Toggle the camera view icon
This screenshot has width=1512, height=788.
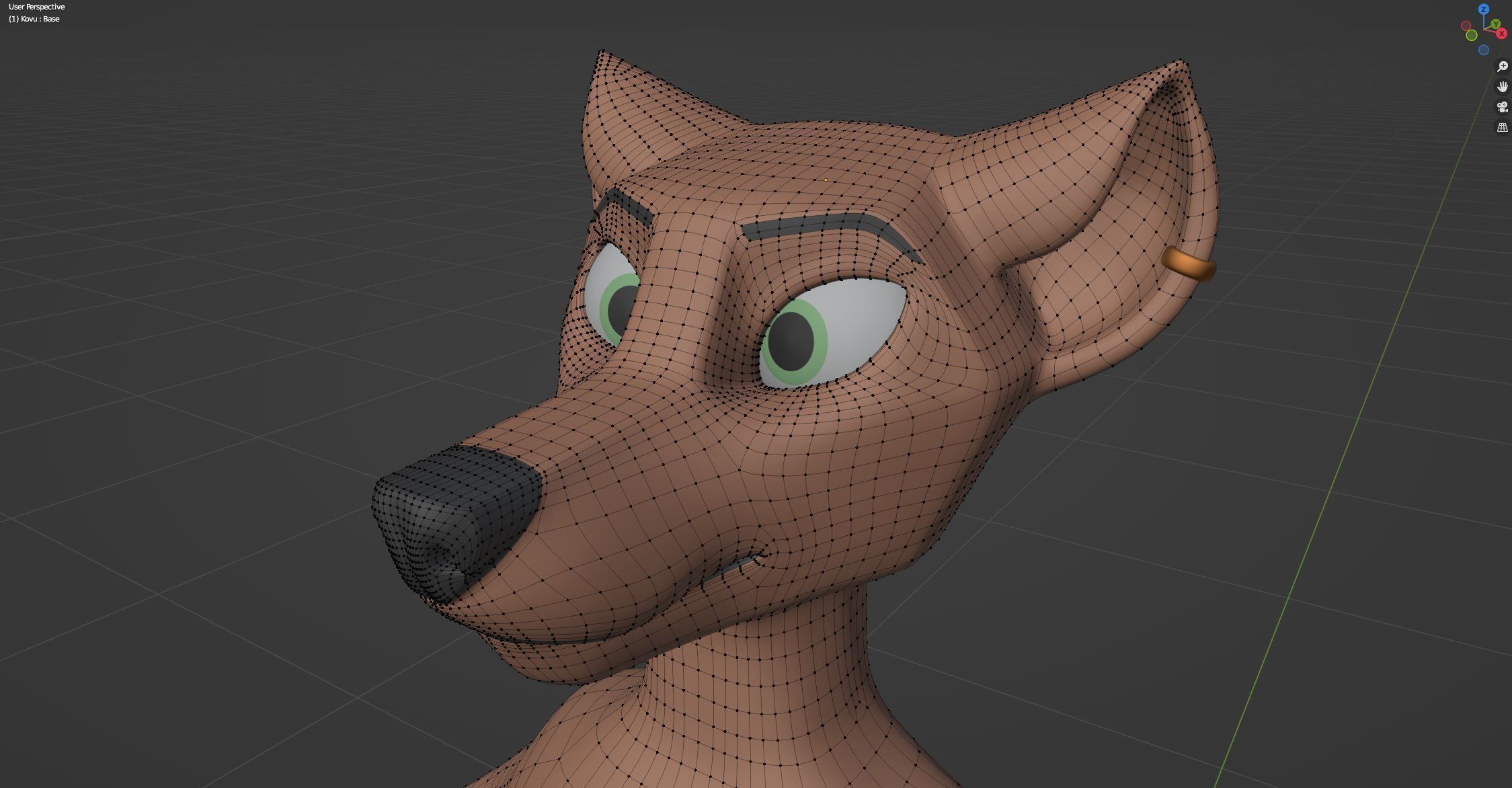point(1503,107)
